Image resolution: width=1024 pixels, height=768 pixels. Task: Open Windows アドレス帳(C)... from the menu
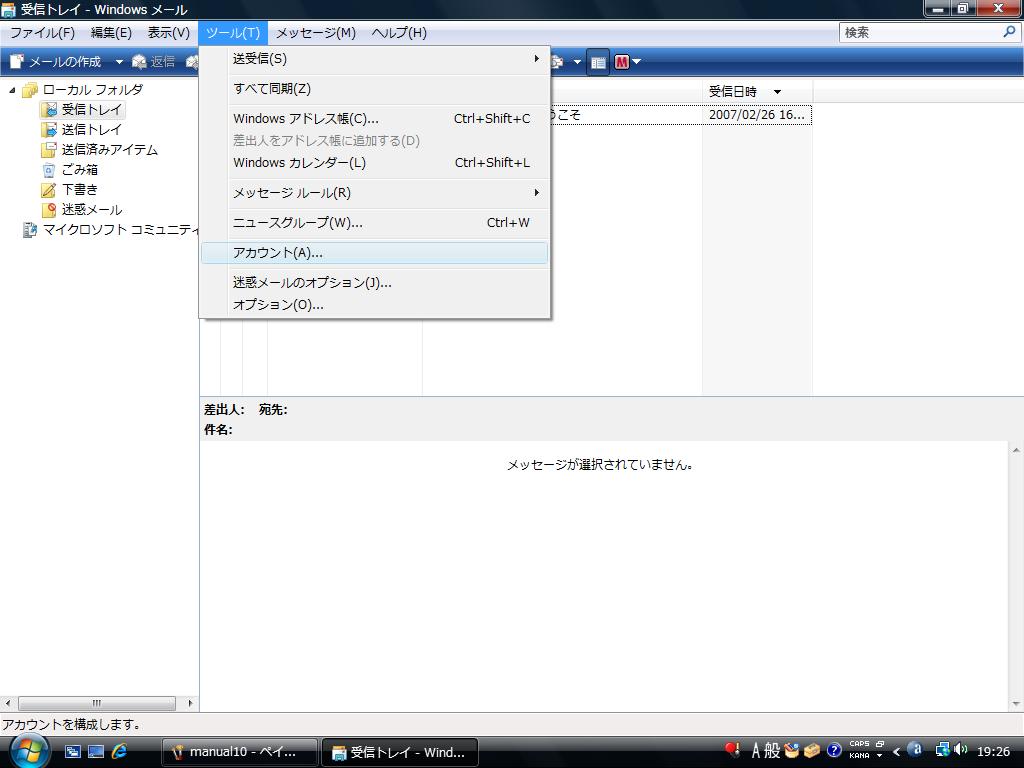375,119
